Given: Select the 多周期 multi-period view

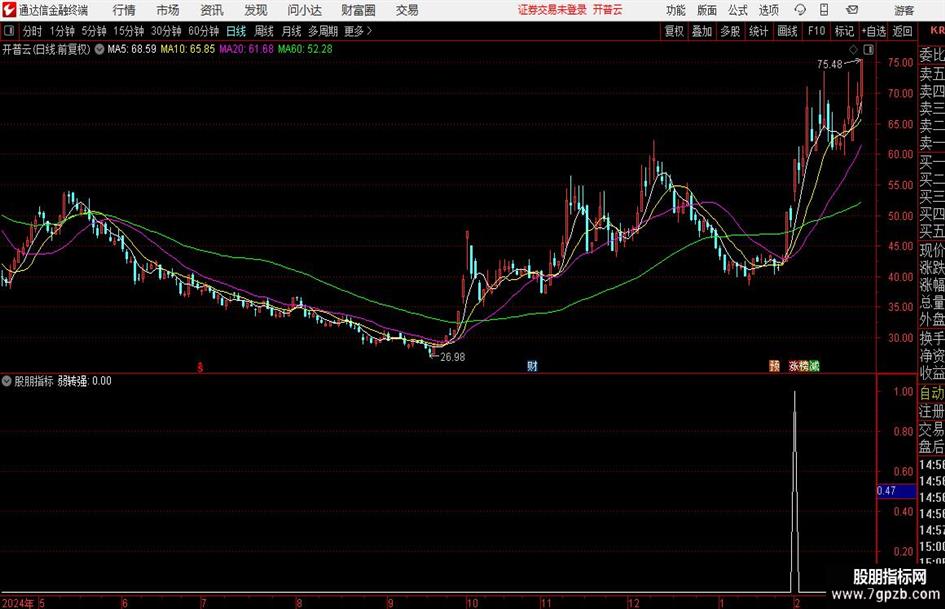Looking at the screenshot, I should coord(323,31).
